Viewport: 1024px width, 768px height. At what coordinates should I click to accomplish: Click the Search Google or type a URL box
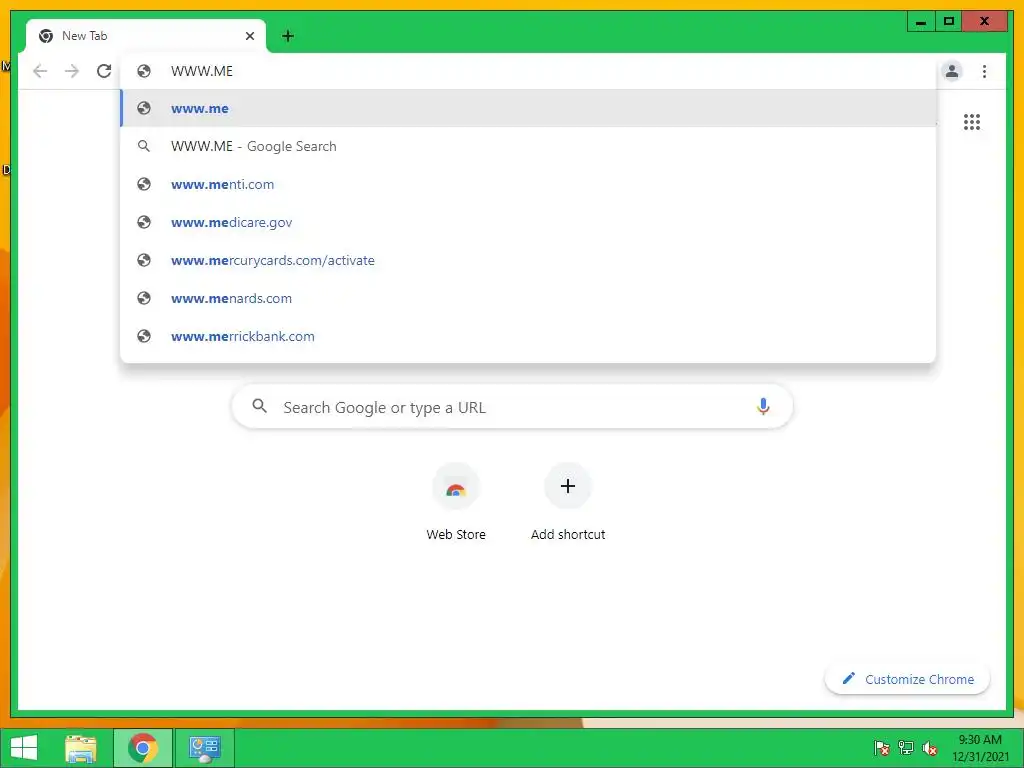coord(512,407)
